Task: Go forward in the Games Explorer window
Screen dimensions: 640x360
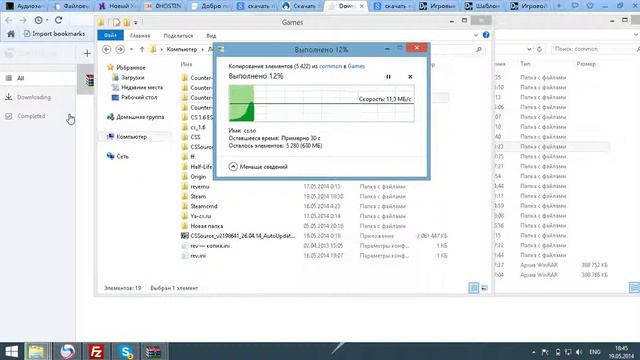Action: [x=120, y=49]
